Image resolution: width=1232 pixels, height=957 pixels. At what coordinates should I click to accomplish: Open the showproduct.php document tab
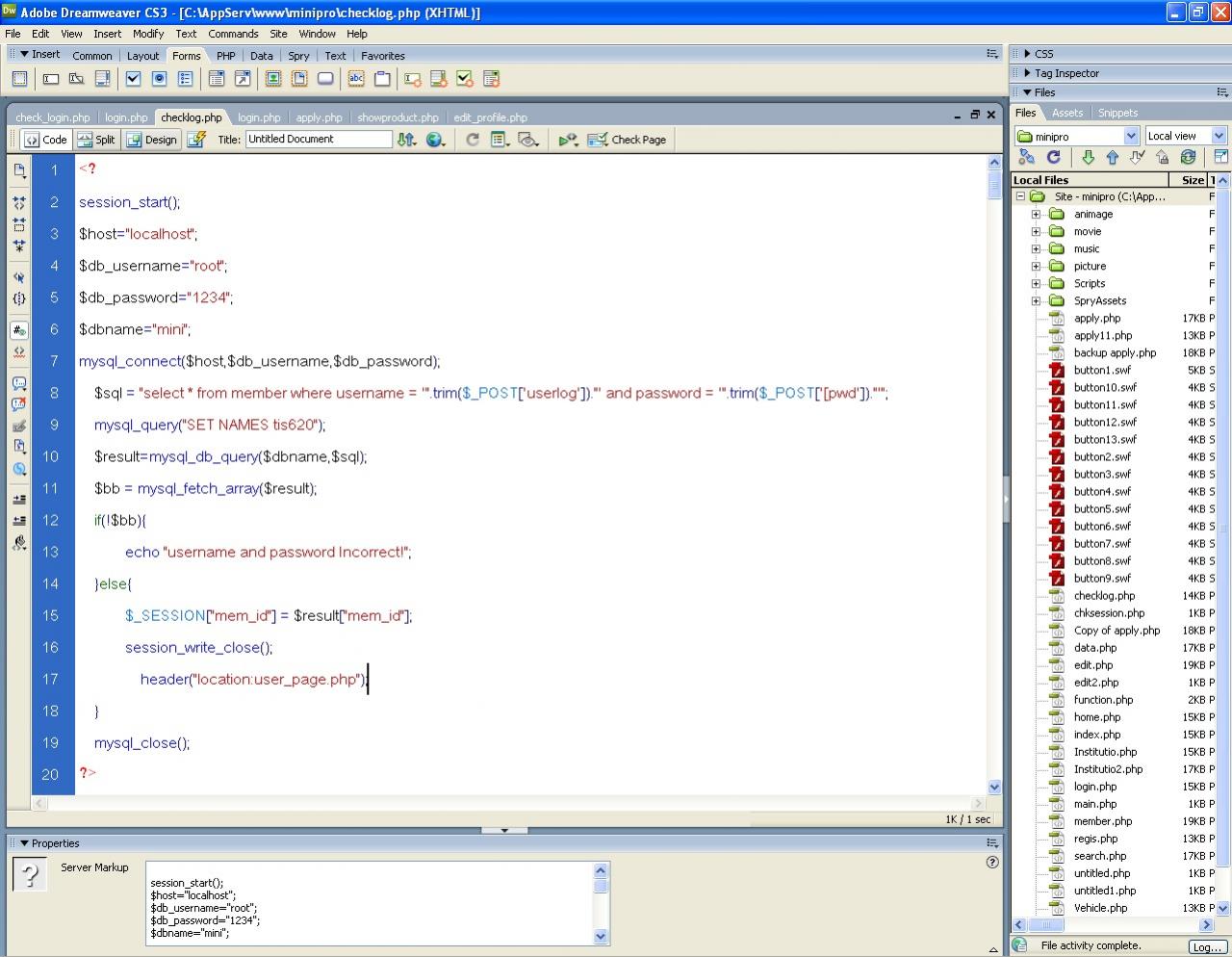tap(398, 117)
